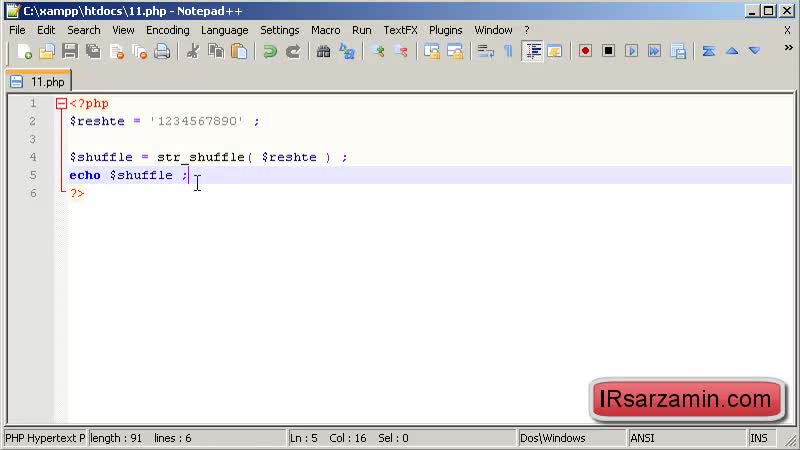Open a file with the Open folder icon
The width and height of the screenshot is (800, 450).
click(x=47, y=52)
